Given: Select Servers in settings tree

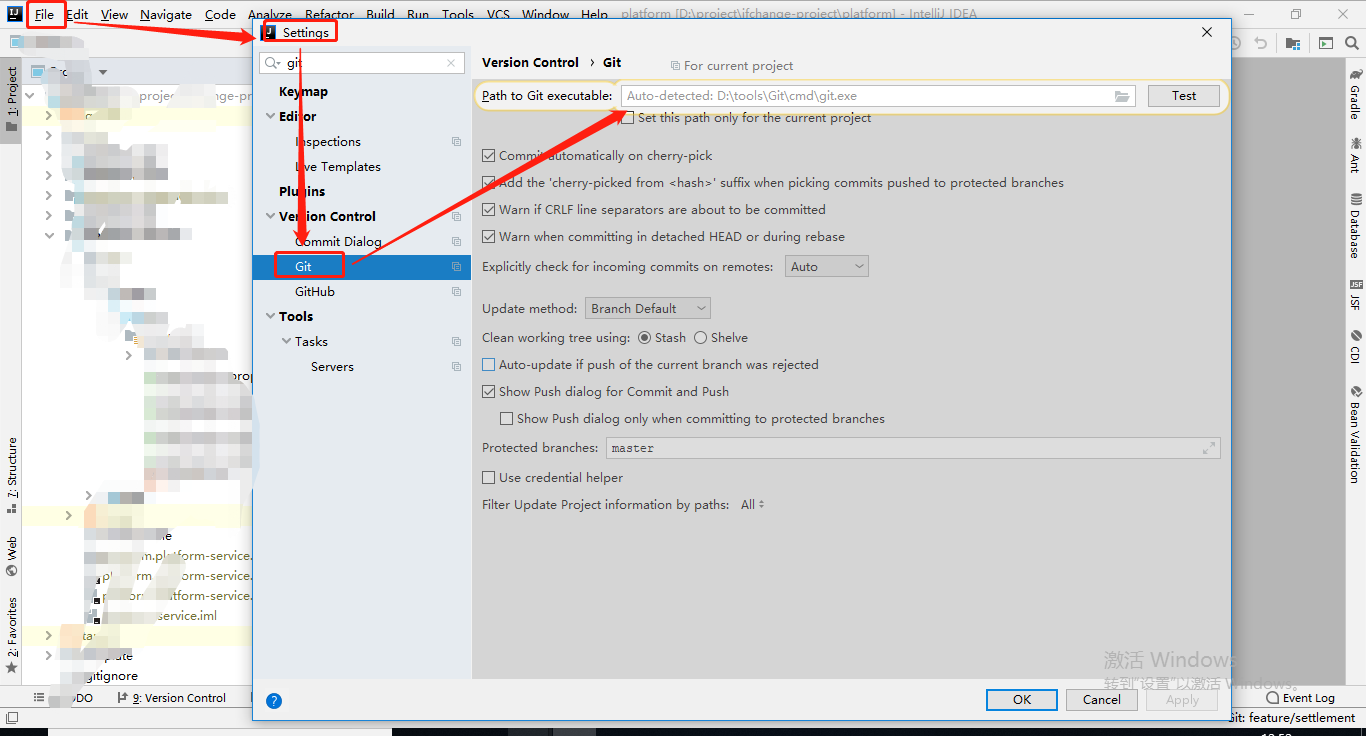Looking at the screenshot, I should tap(332, 367).
